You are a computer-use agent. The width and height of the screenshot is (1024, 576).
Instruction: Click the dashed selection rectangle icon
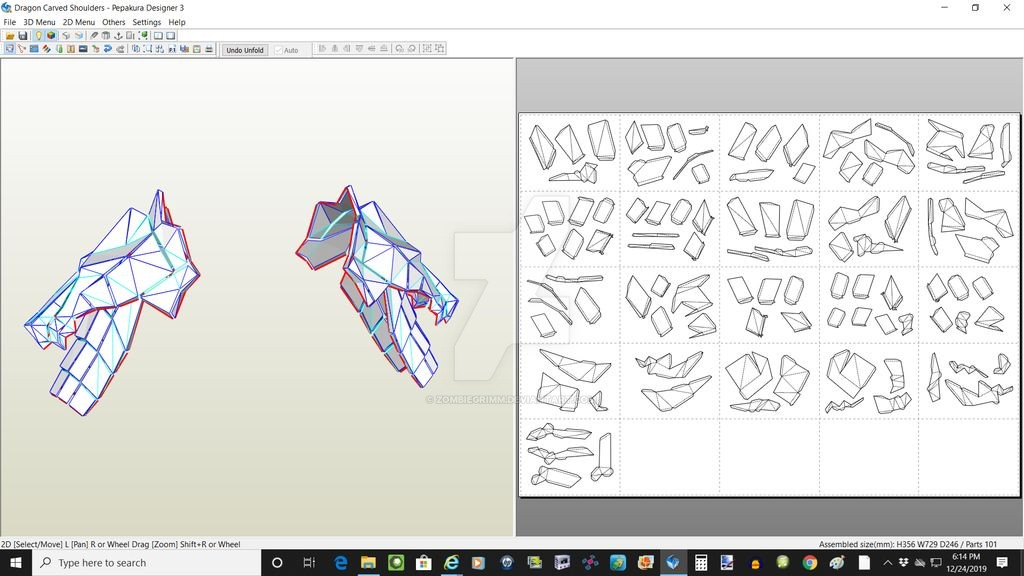pyautogui.click(x=148, y=49)
